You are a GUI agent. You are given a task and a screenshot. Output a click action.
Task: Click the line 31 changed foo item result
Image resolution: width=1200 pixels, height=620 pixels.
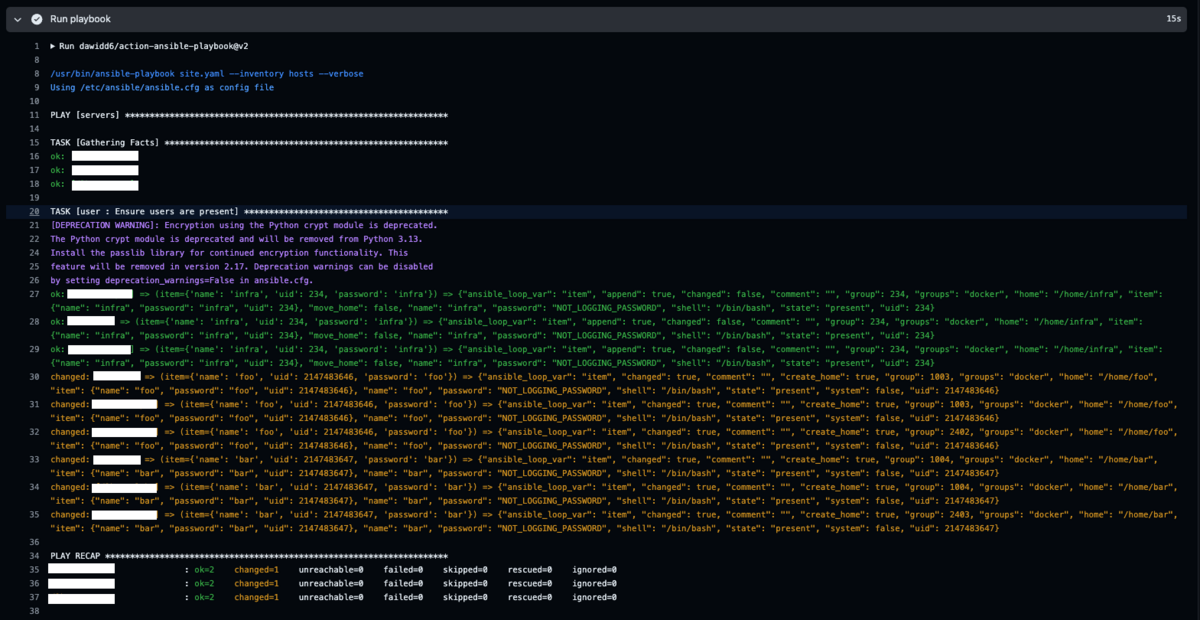[614, 411]
